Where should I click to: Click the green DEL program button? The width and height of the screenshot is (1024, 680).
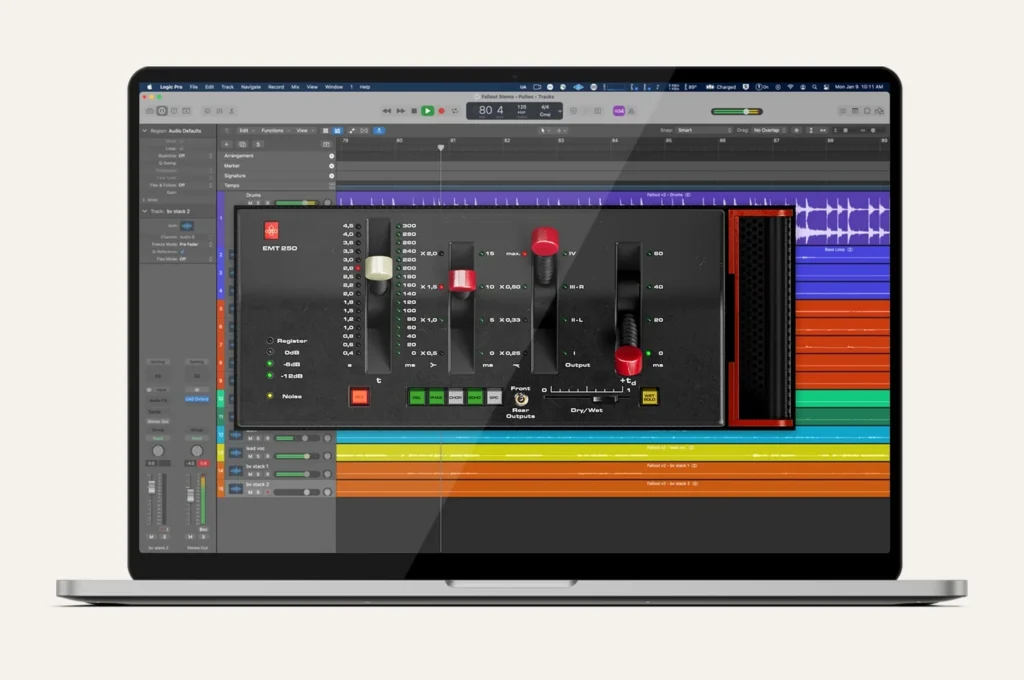click(416, 397)
